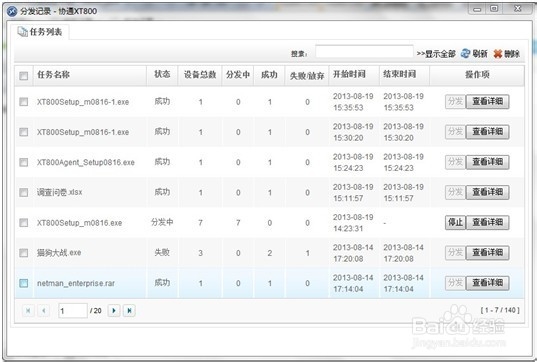This screenshot has width=537, height=362.
Task: Sort by 分发中 column header
Action: coord(238,75)
